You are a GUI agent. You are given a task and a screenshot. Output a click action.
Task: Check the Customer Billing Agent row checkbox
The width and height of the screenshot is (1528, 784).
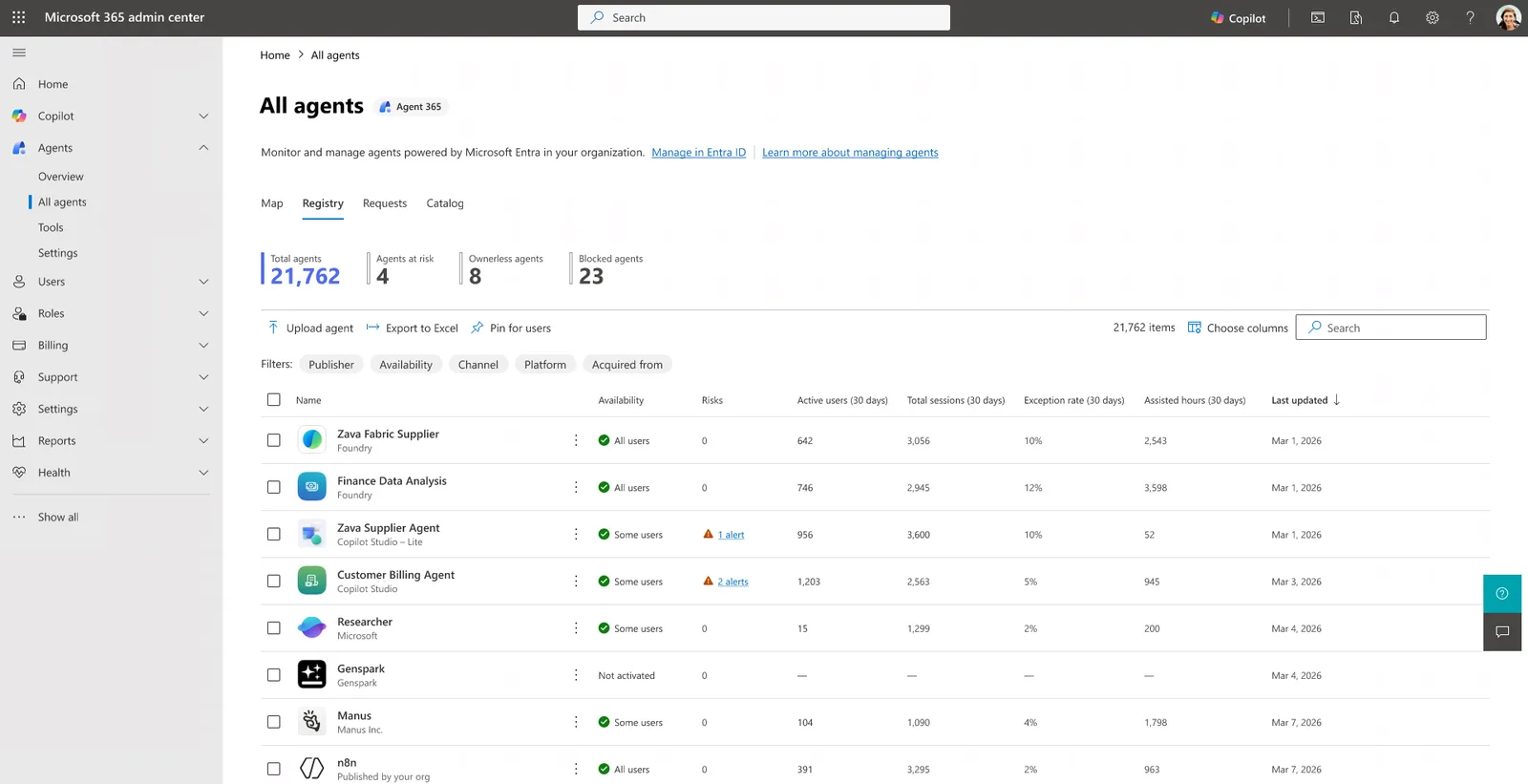point(274,581)
